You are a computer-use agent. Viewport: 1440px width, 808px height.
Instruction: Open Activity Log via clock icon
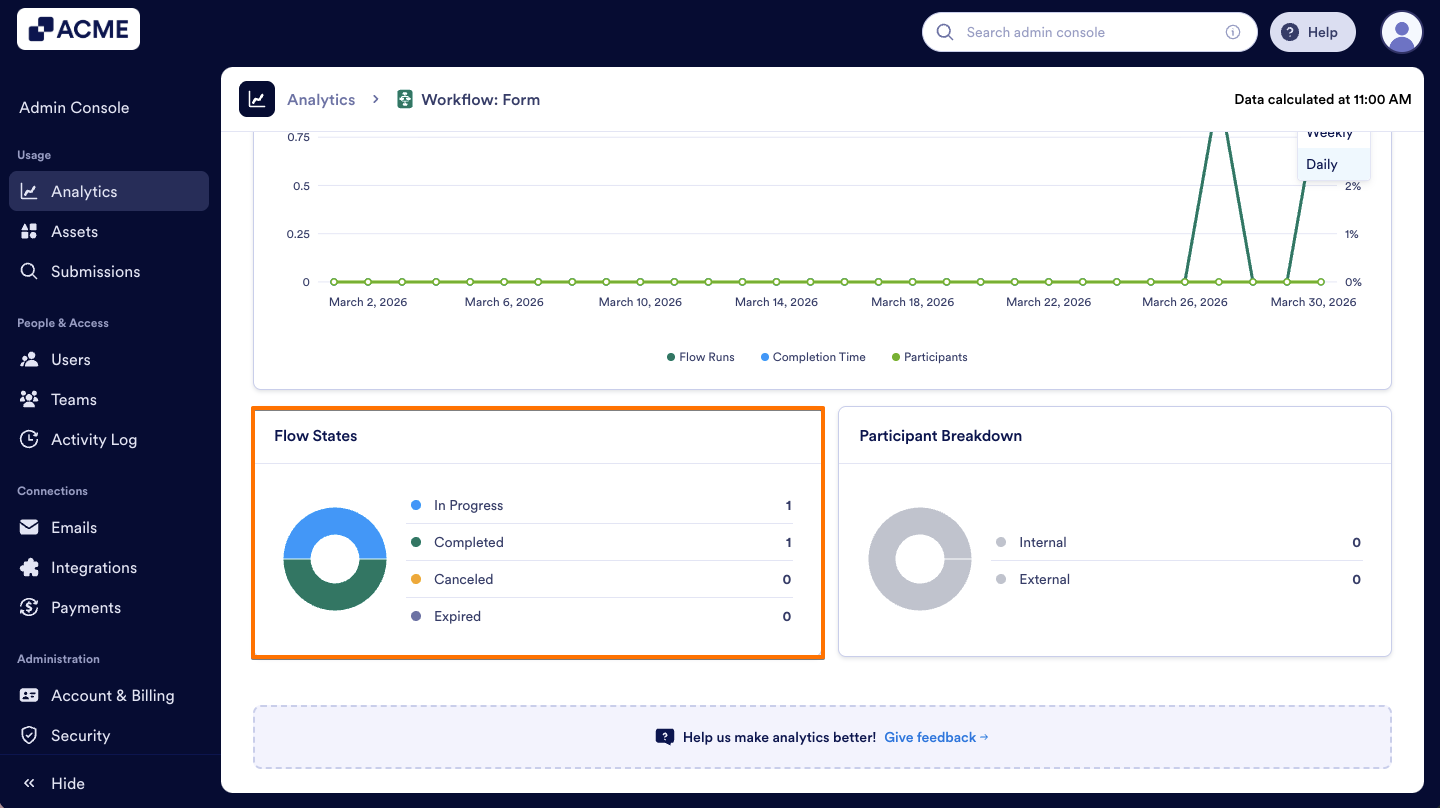pos(30,439)
